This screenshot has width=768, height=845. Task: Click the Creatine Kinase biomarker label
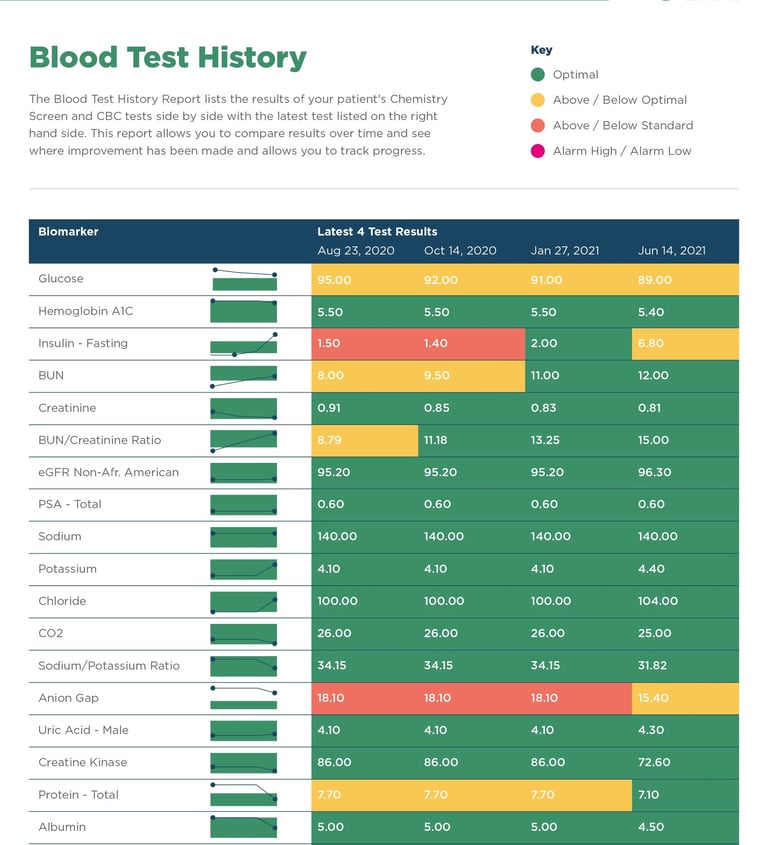coord(82,762)
